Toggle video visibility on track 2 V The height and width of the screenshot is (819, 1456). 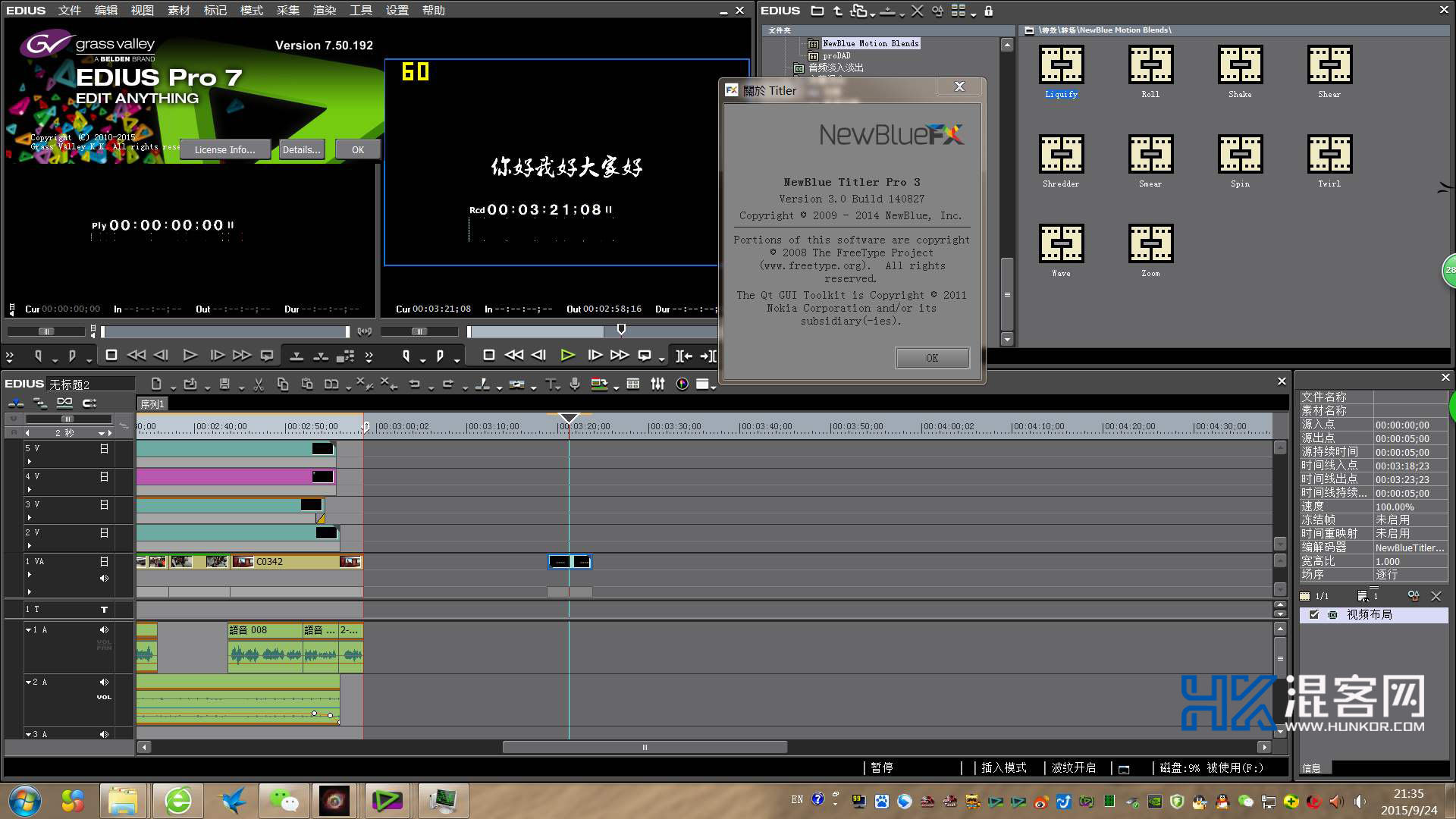(104, 533)
